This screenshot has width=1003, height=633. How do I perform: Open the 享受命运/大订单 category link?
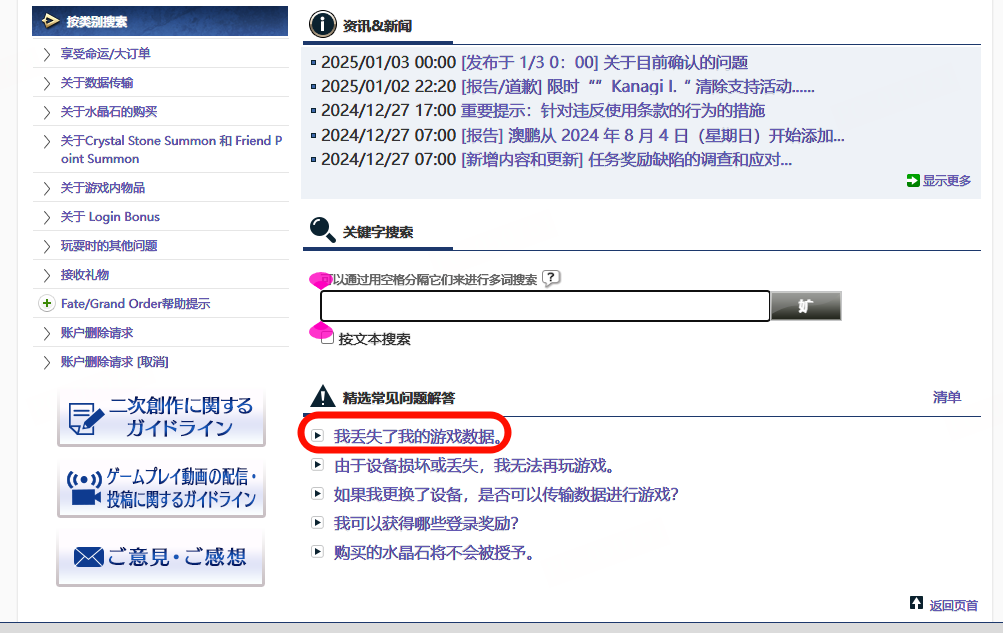tap(106, 54)
